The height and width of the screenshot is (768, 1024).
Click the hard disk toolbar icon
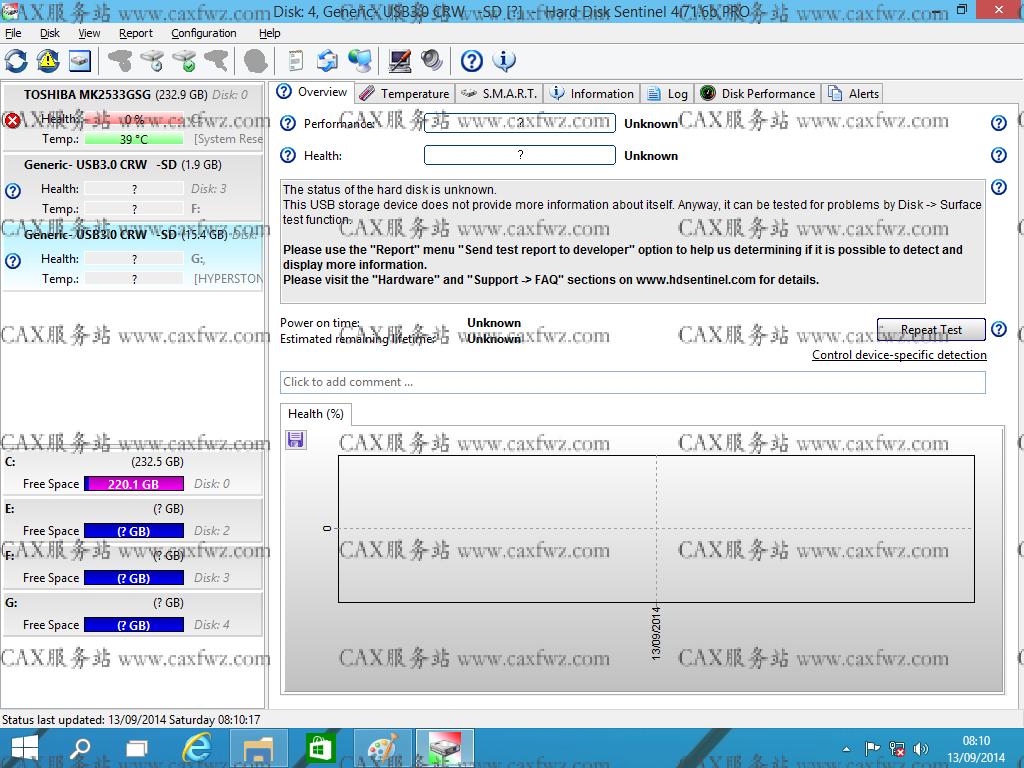pos(79,61)
